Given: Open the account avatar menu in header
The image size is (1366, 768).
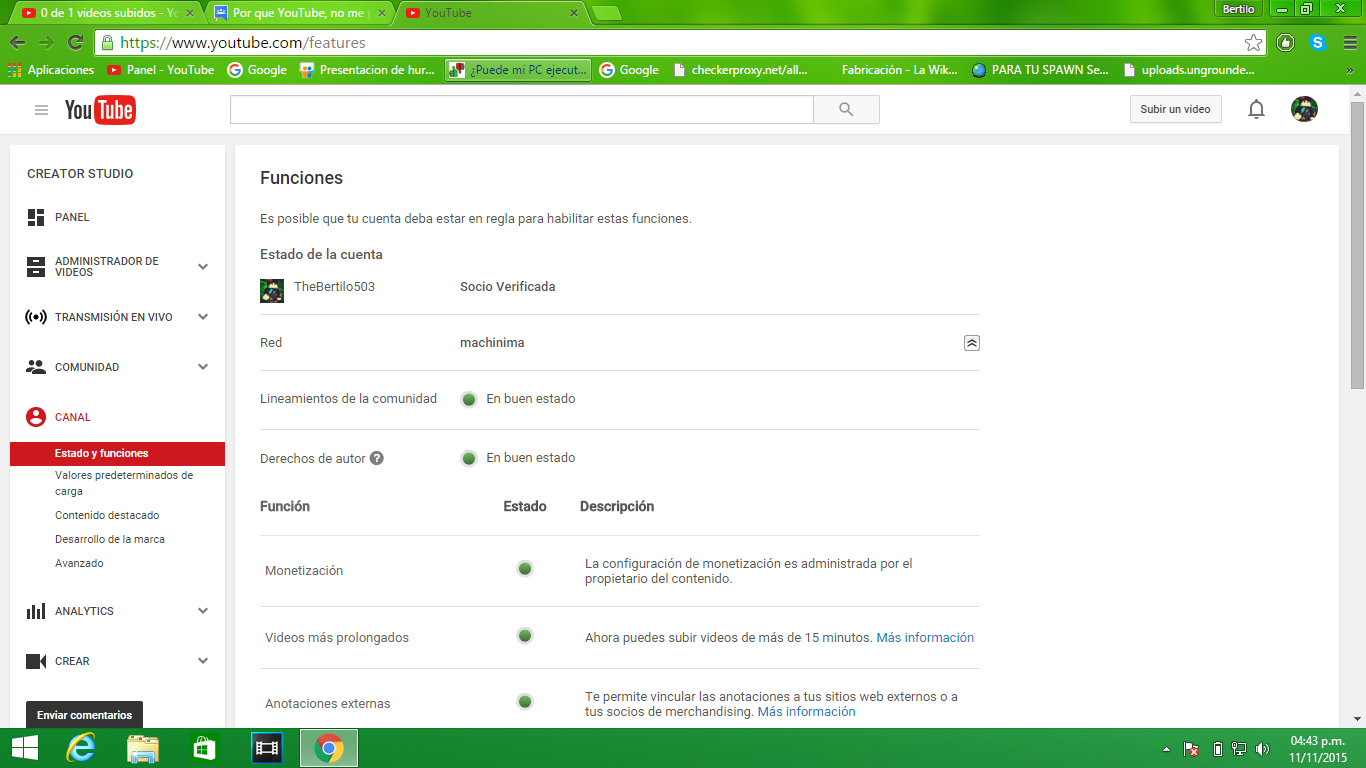Looking at the screenshot, I should [x=1304, y=109].
